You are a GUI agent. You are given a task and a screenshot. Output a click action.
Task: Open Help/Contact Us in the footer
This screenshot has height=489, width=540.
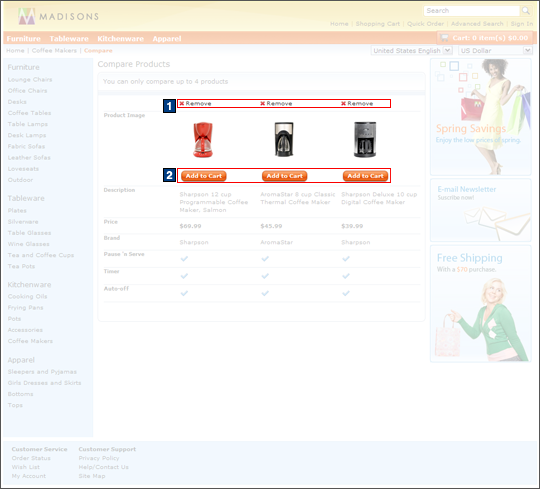click(x=104, y=467)
